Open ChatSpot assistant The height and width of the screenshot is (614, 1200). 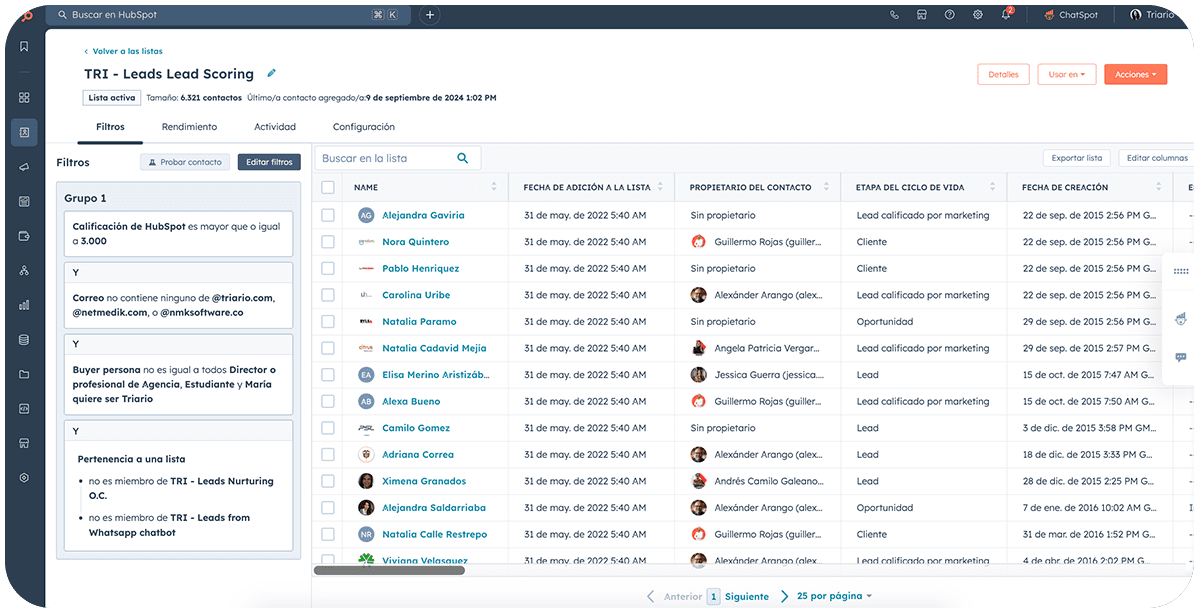point(1071,15)
